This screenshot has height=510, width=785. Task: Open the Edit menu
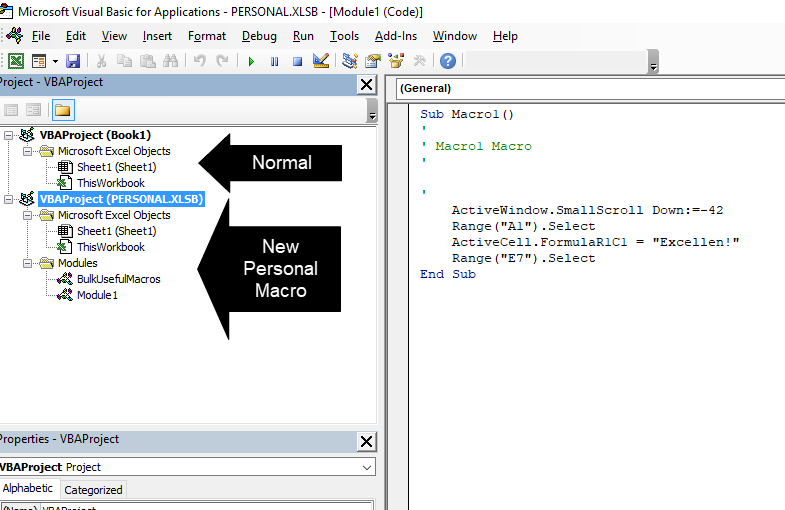(76, 36)
